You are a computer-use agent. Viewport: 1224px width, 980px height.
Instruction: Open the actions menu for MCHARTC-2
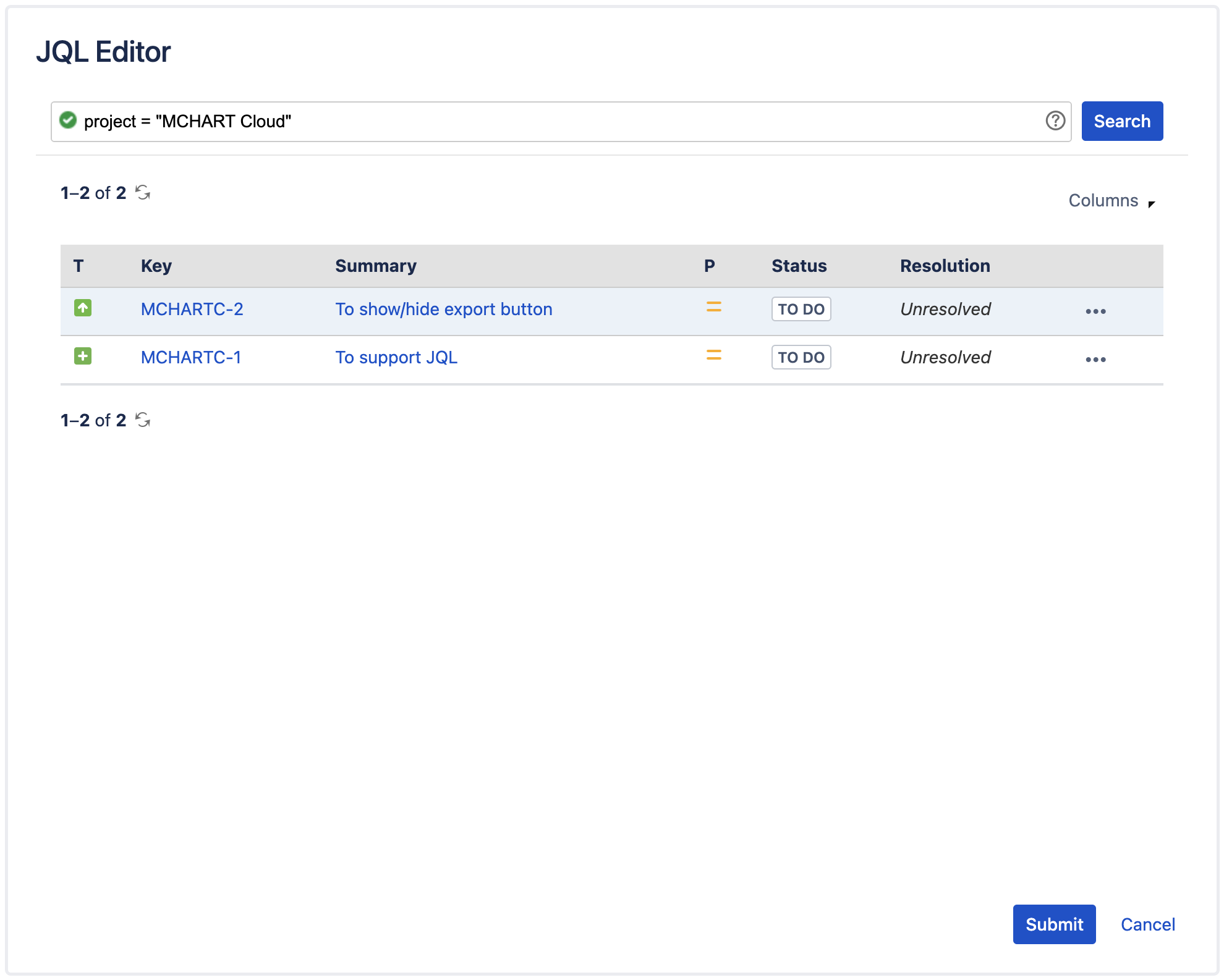tap(1095, 311)
